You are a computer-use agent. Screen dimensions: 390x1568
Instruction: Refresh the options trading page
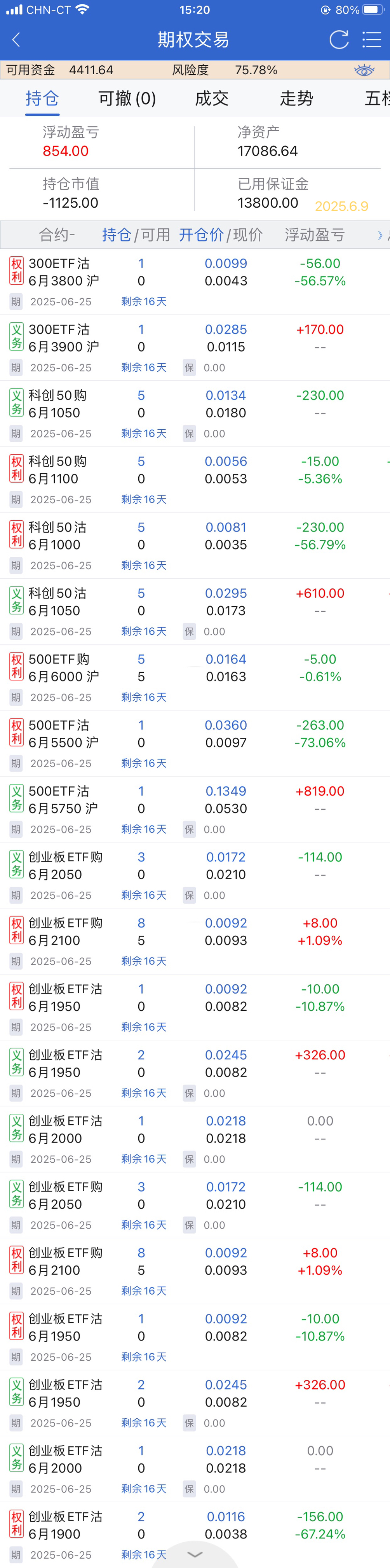pos(339,40)
